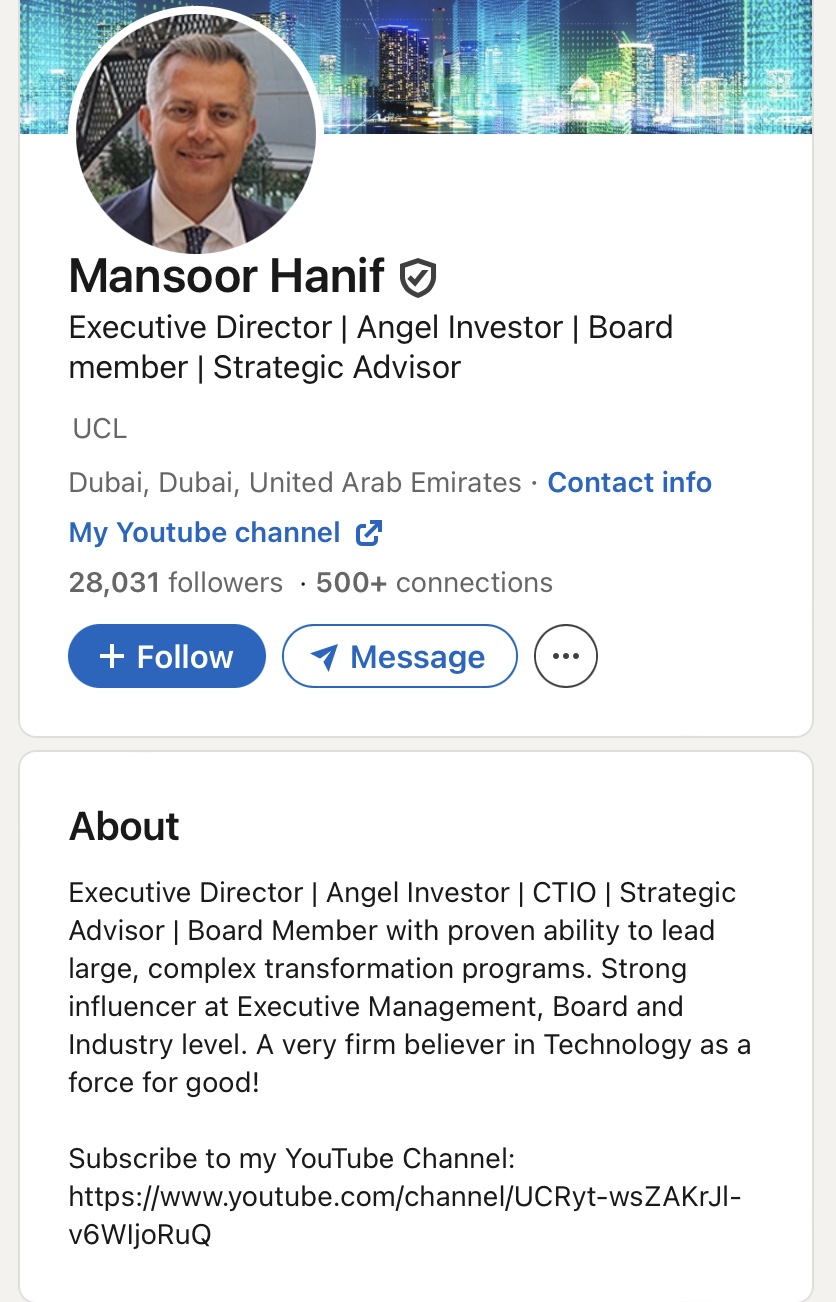Click the 500+ connections text
The width and height of the screenshot is (836, 1302).
coord(434,582)
